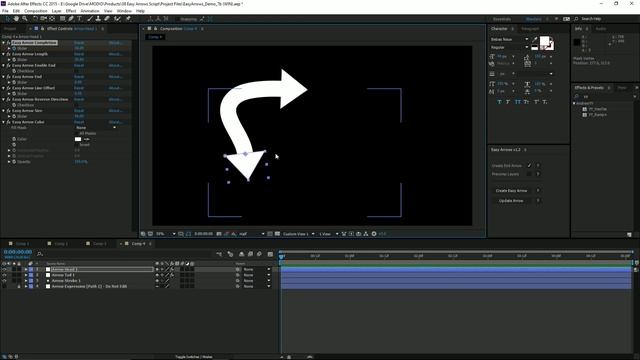Toggle the shy layers icon in timeline
The width and height of the screenshot is (640, 360).
[x=241, y=254]
